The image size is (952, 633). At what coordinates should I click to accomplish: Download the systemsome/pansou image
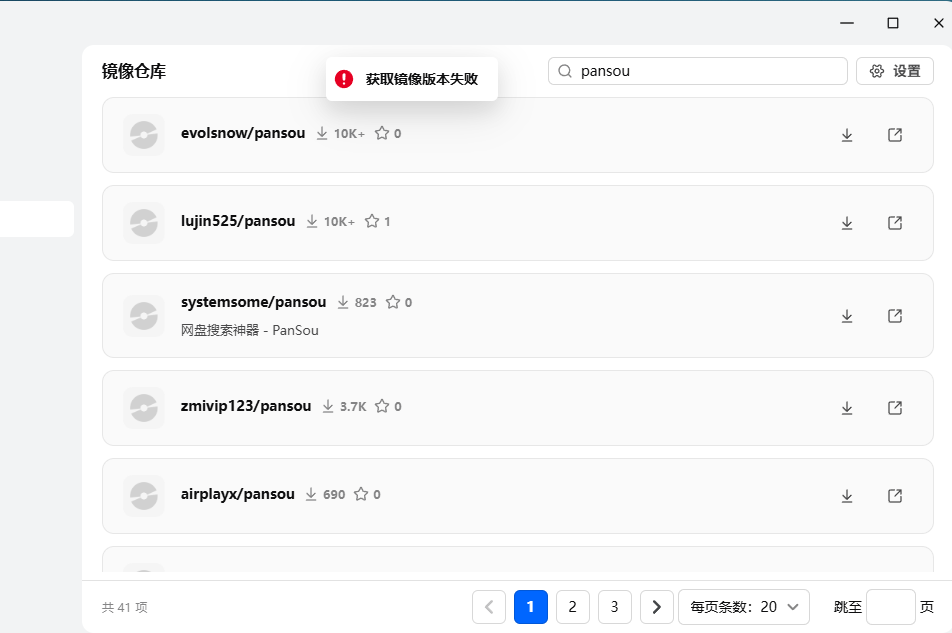847,316
